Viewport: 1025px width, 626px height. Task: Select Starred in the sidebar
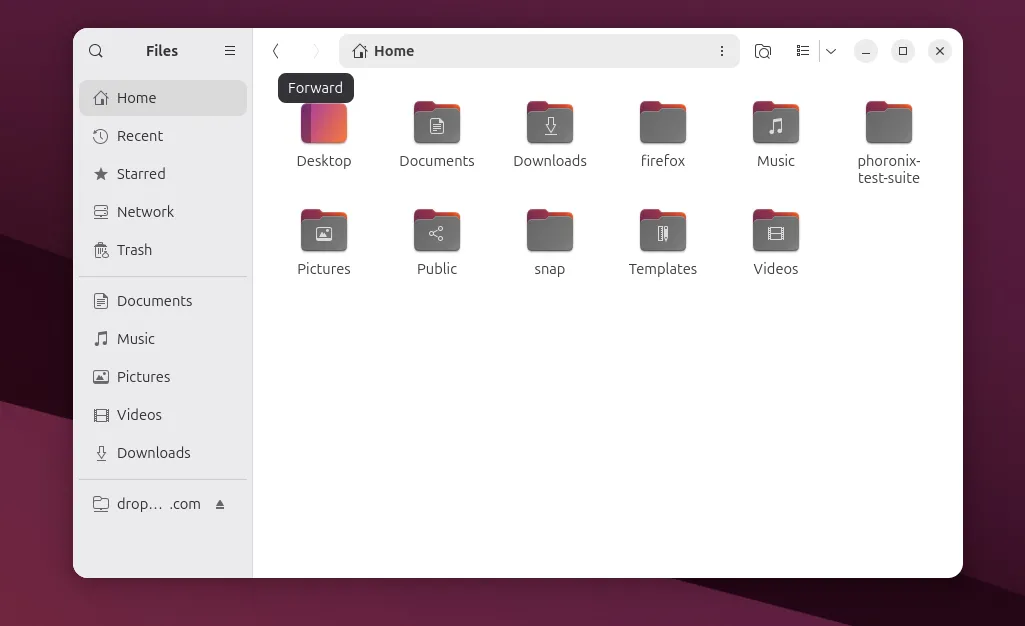tap(140, 174)
